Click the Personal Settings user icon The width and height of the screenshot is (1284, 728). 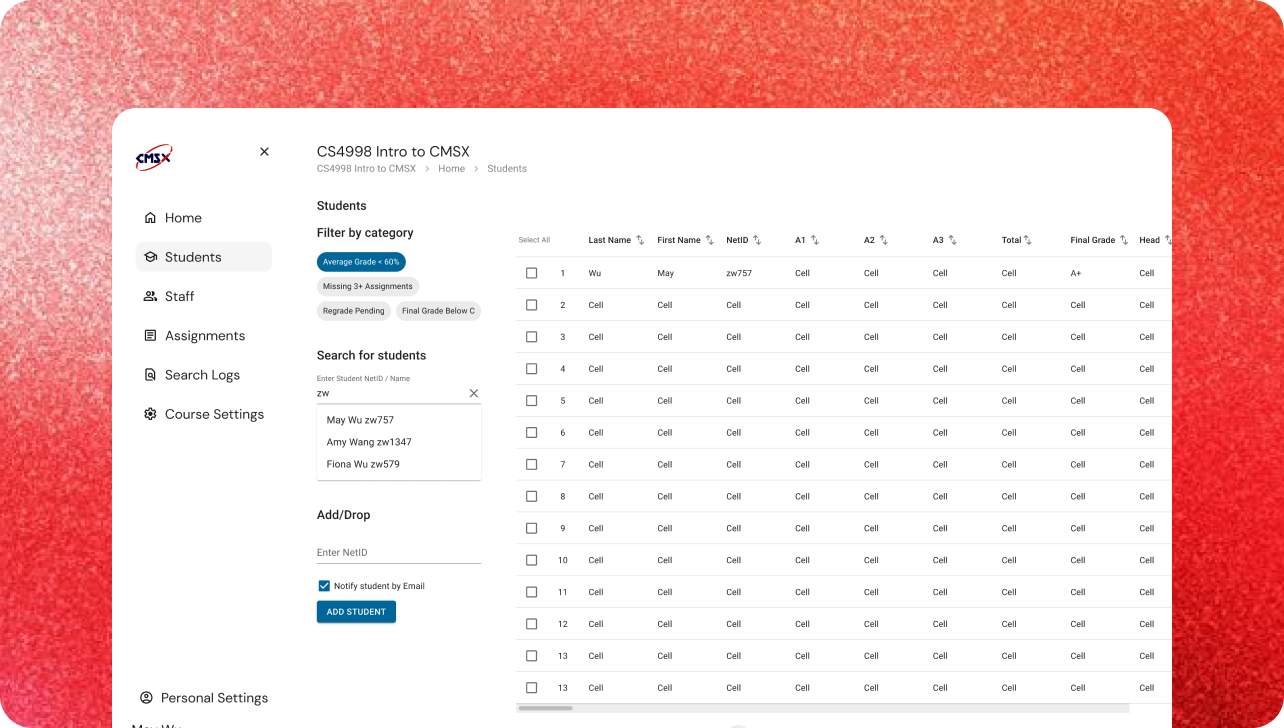147,698
